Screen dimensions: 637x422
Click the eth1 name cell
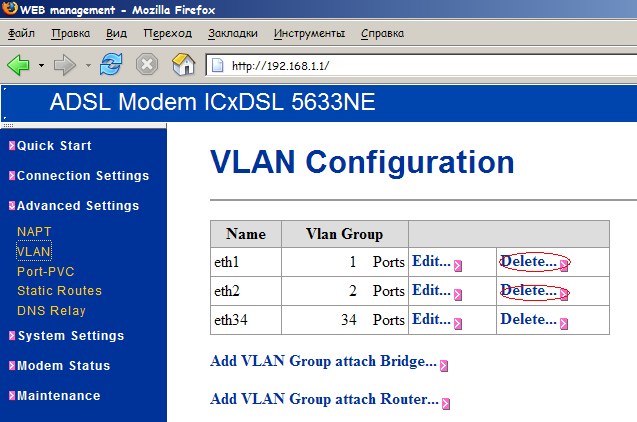coord(246,262)
